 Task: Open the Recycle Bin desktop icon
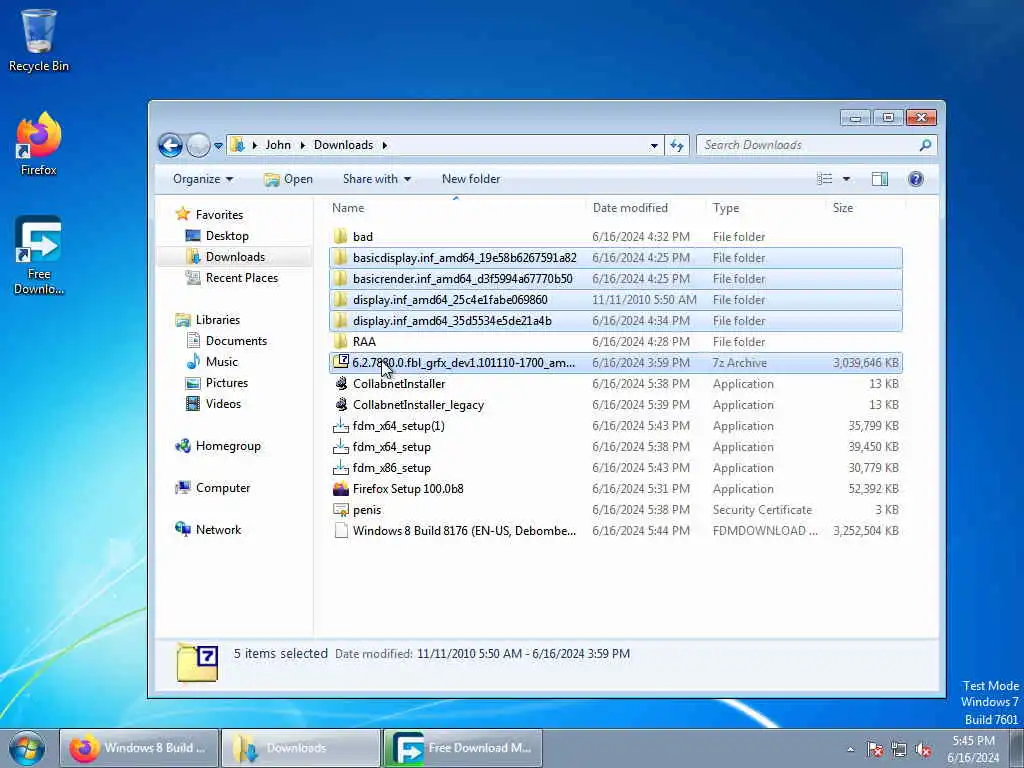(39, 40)
